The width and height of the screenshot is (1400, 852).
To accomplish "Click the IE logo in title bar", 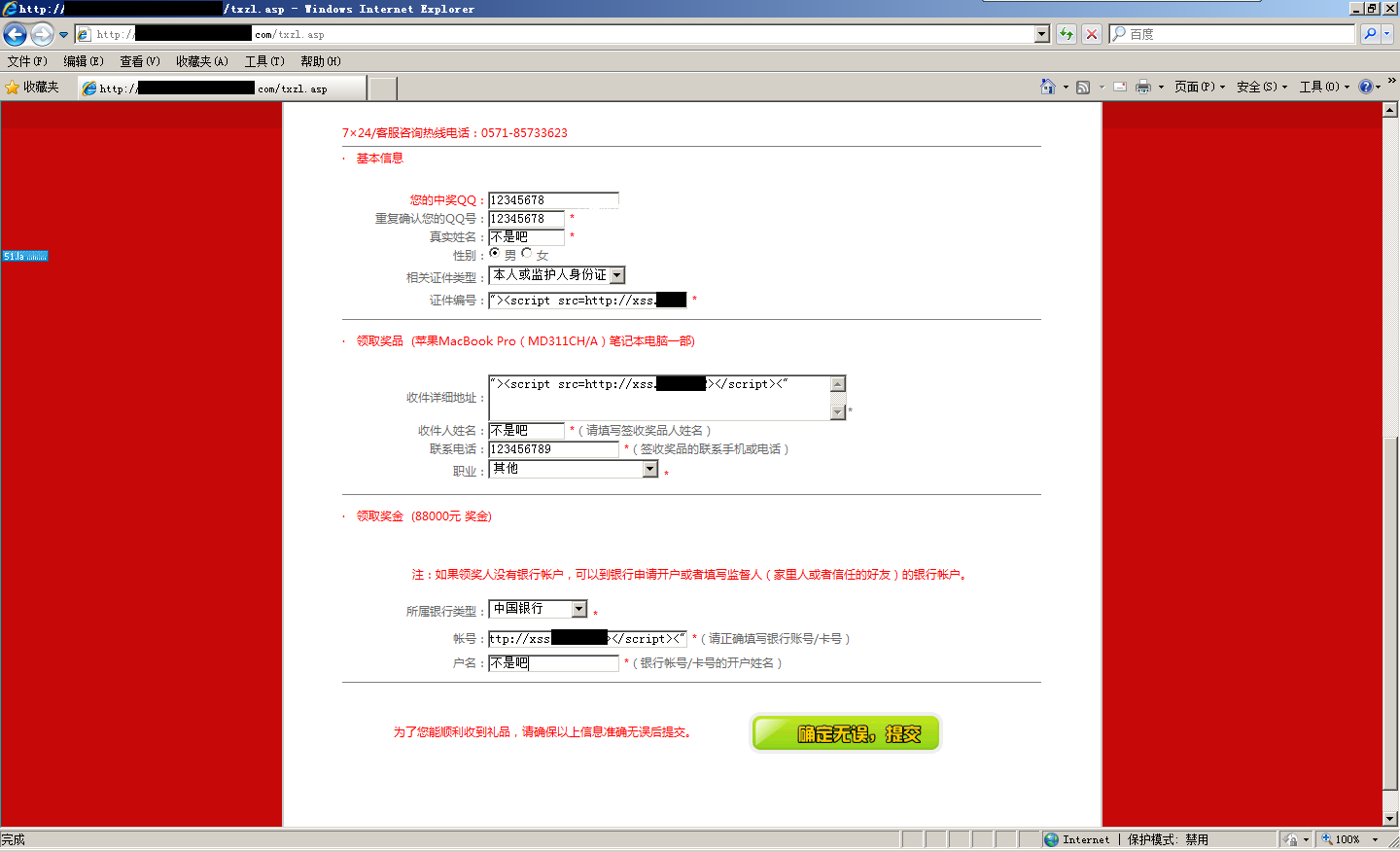I will tap(10, 9).
